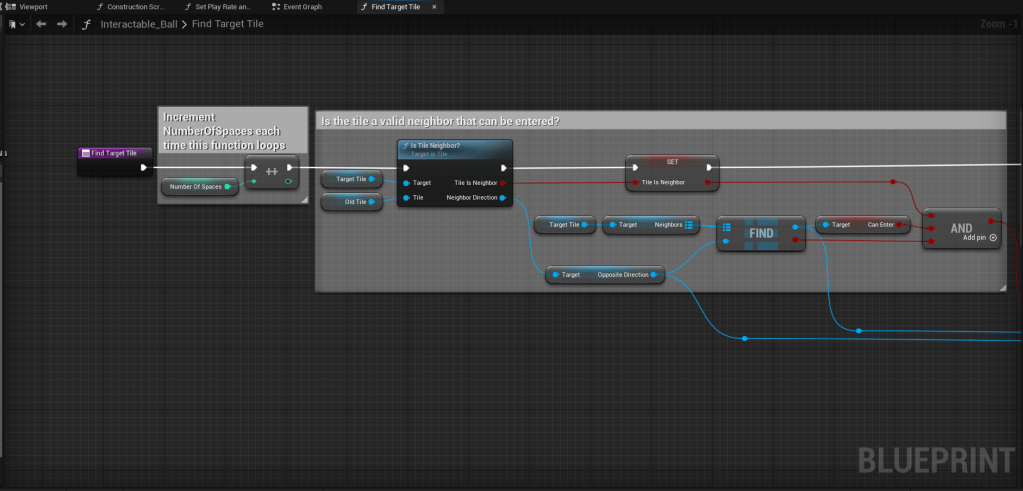Click Interactable_Ball in the breadcrumb
Image resolution: width=1023 pixels, height=491 pixels.
[x=139, y=24]
